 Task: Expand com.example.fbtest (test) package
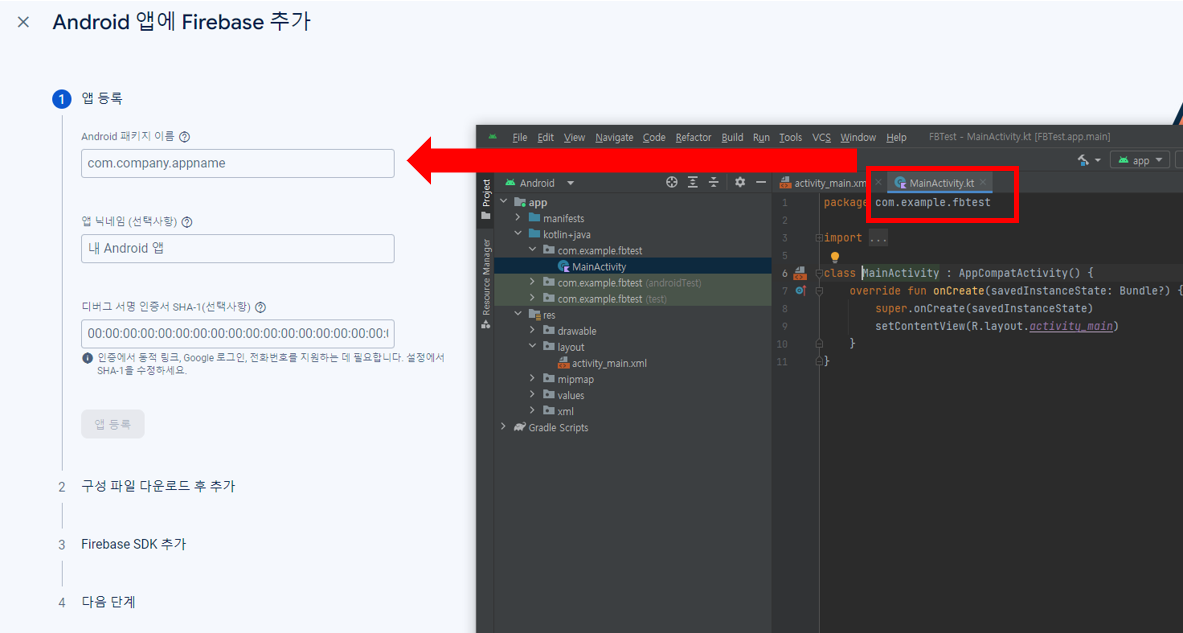click(x=532, y=299)
